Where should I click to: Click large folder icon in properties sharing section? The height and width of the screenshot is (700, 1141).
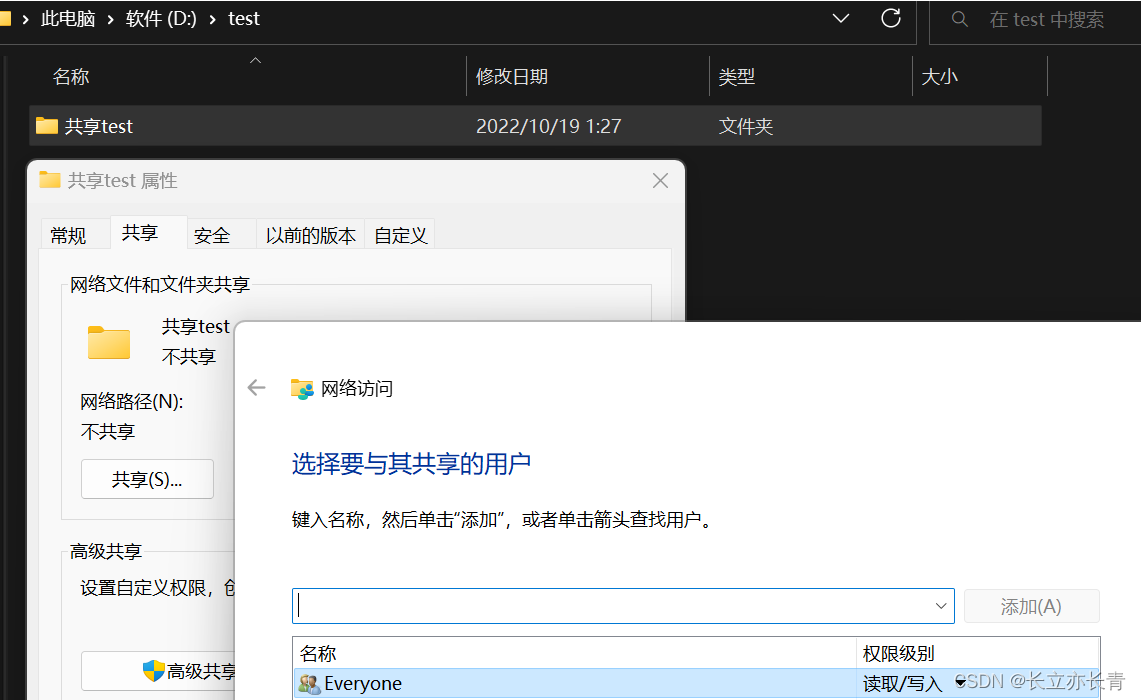click(109, 342)
